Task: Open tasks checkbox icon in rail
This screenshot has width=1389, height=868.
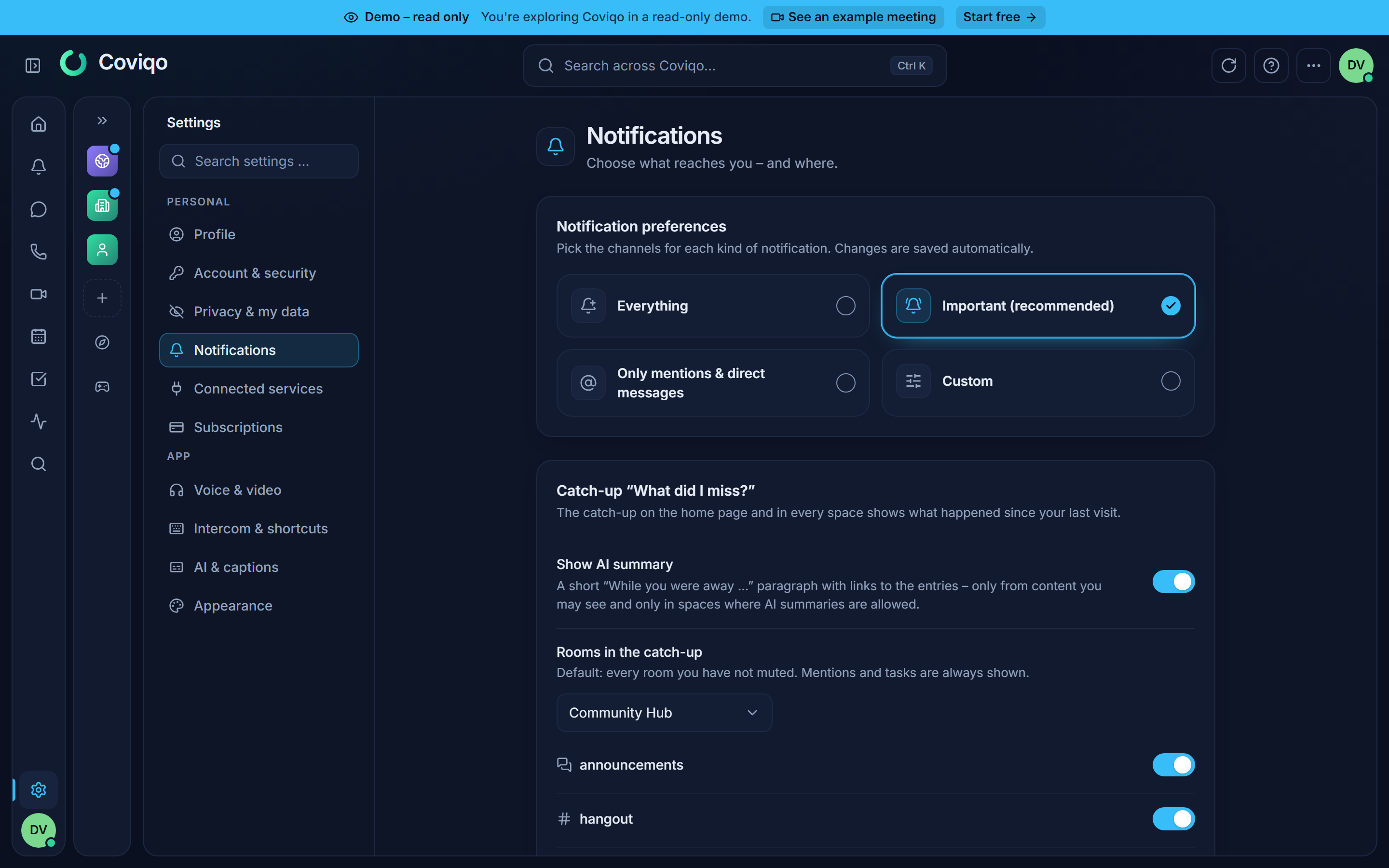Action: 39,379
